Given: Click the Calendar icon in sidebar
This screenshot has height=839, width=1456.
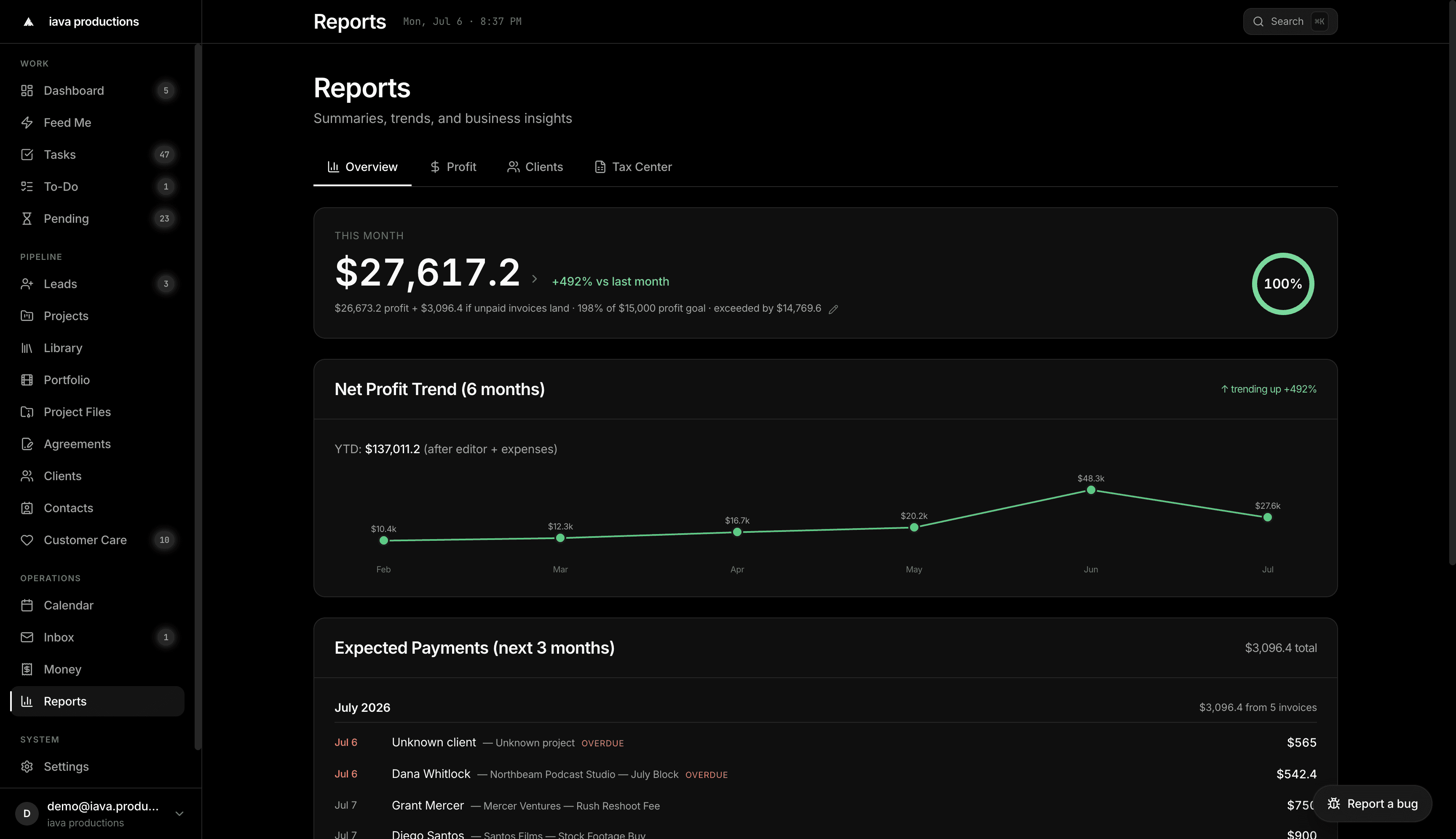Looking at the screenshot, I should pos(27,605).
